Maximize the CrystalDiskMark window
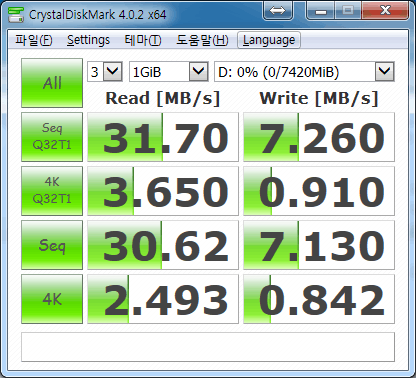Screen dimensions: 416x378 coord(348,10)
